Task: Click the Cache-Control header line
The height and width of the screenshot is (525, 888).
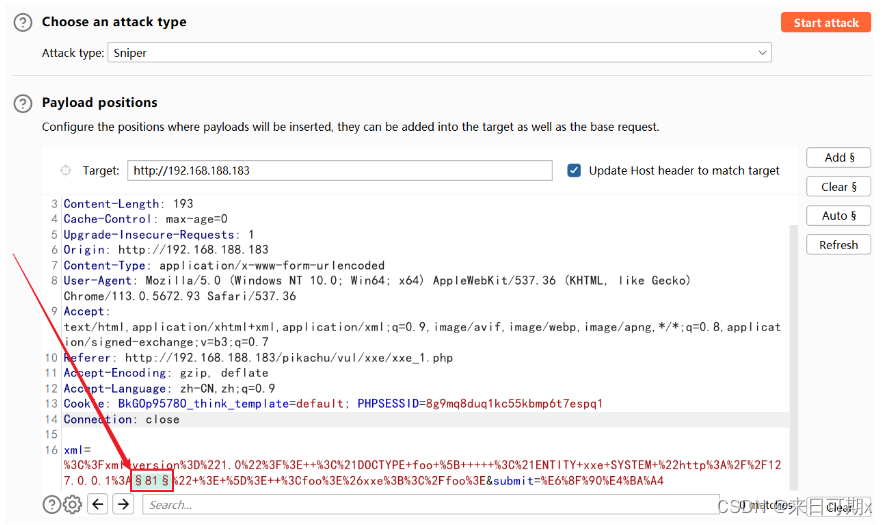Action: 146,219
